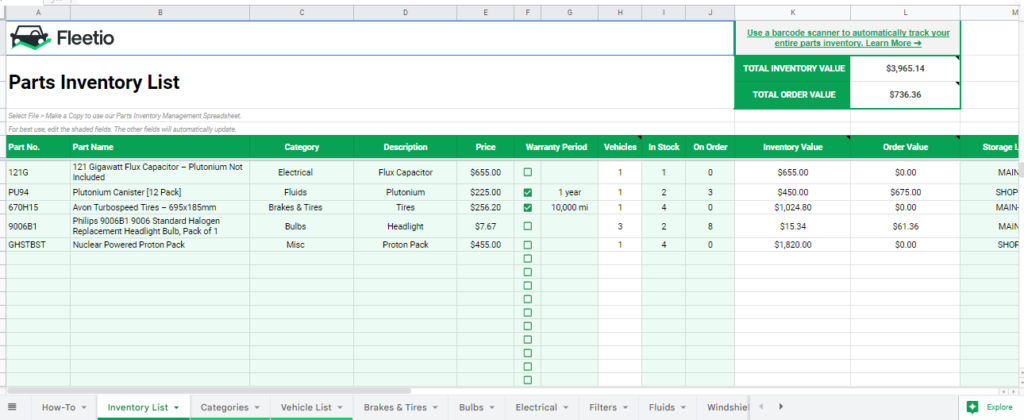Click the Warranty Period header cell
Screen dimensions: 1024x420
pyautogui.click(x=556, y=147)
